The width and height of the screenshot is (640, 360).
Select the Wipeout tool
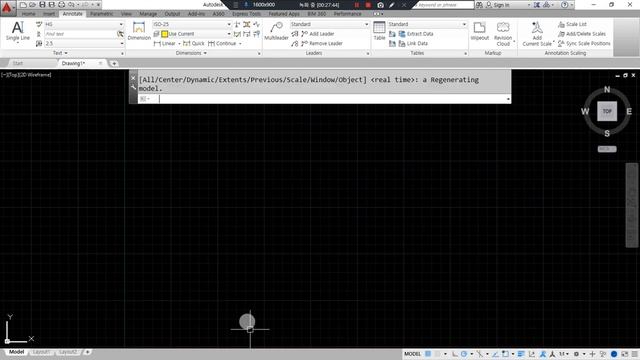(x=480, y=31)
